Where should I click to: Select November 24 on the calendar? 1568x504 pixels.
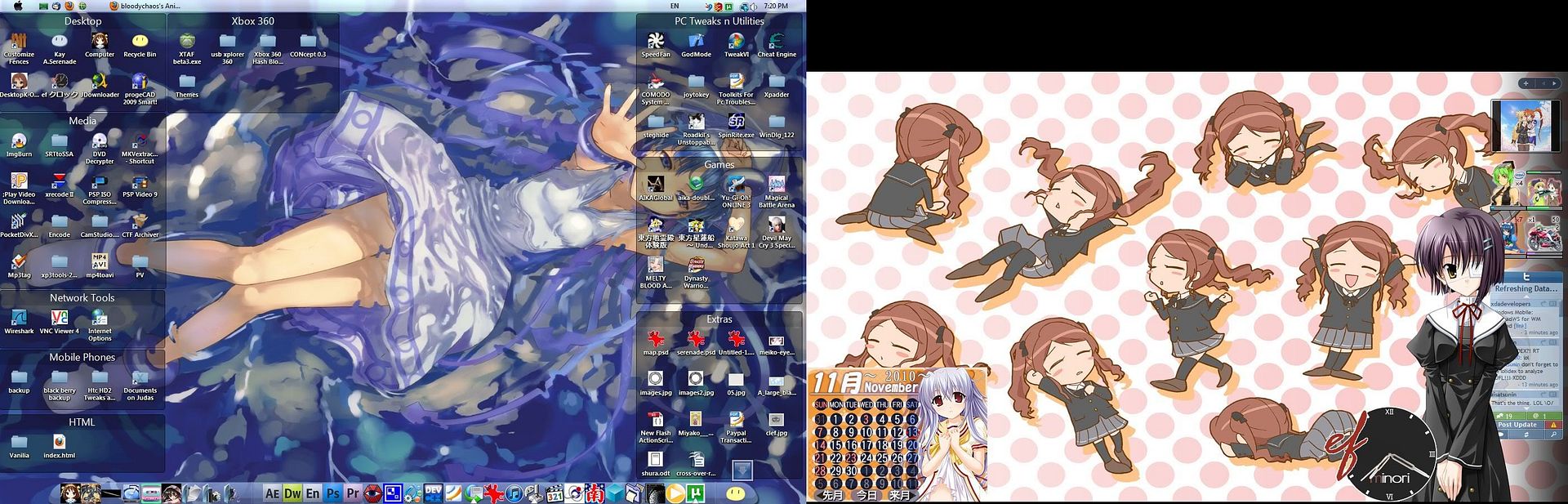[866, 458]
